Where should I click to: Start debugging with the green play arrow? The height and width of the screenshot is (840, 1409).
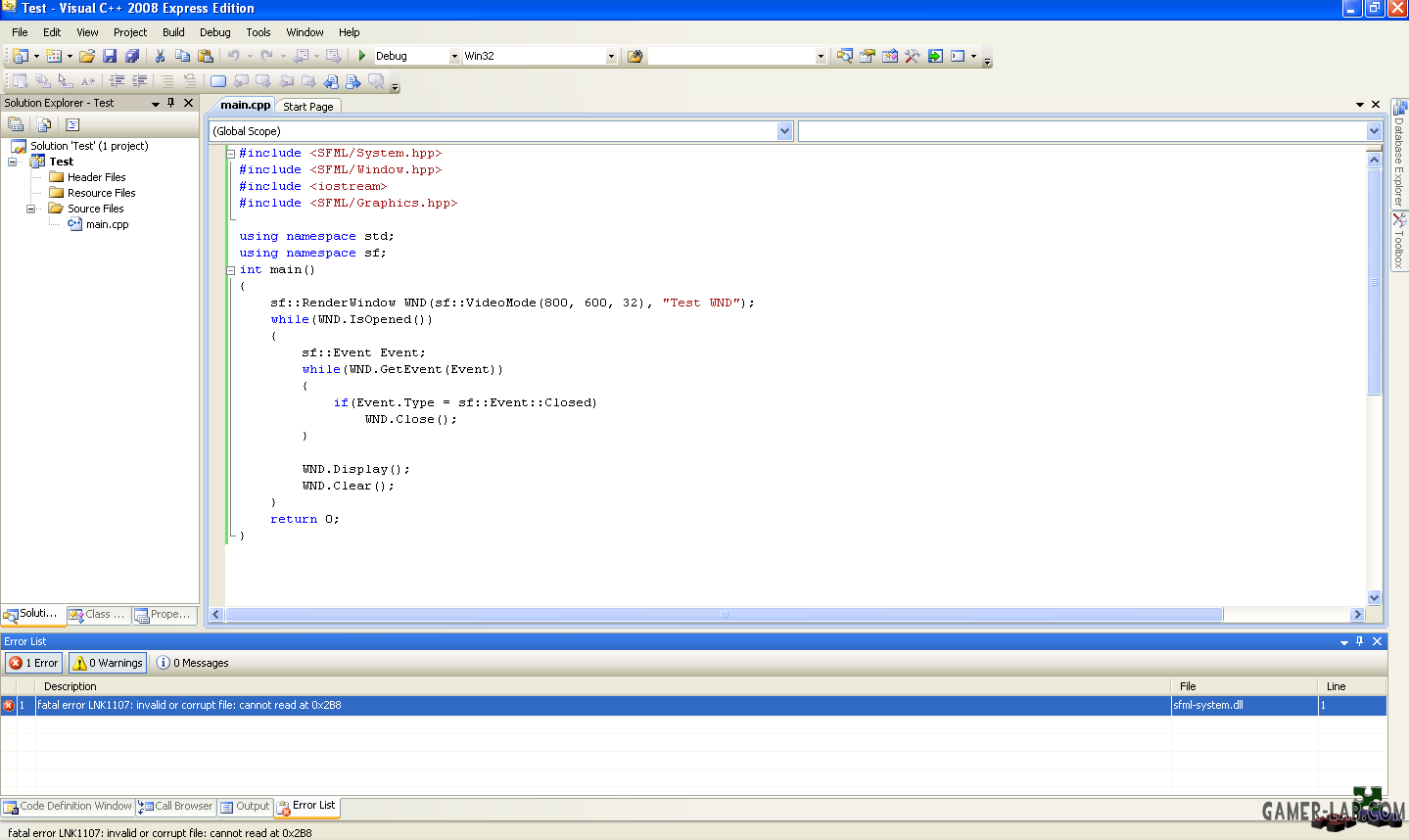pos(362,56)
